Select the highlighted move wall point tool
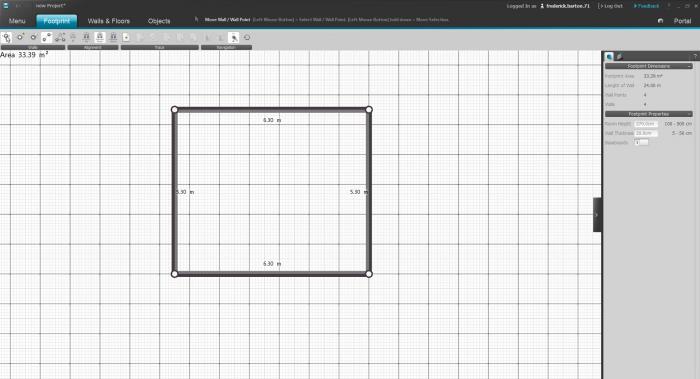 coord(46,37)
